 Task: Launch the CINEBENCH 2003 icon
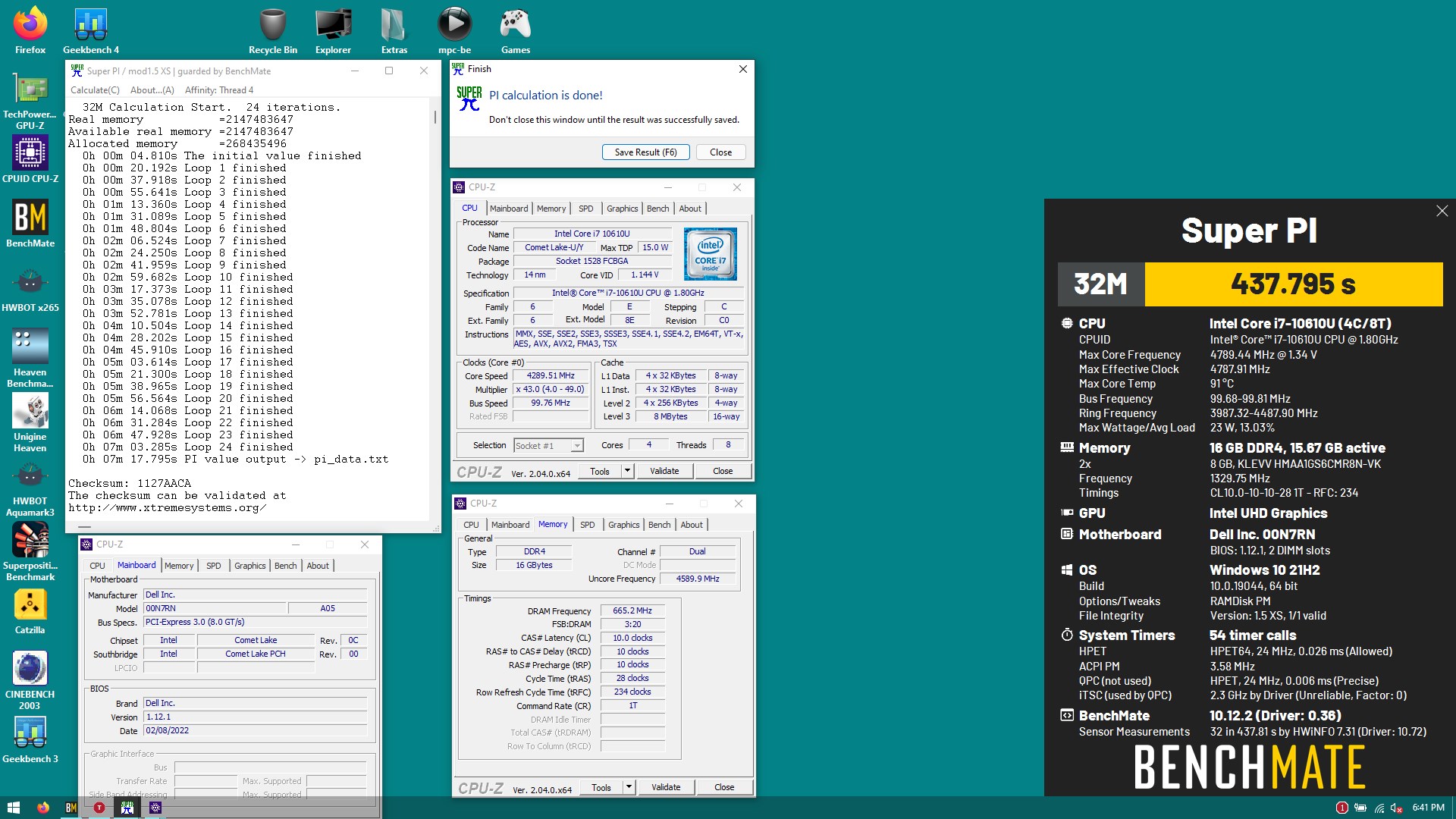click(x=30, y=679)
